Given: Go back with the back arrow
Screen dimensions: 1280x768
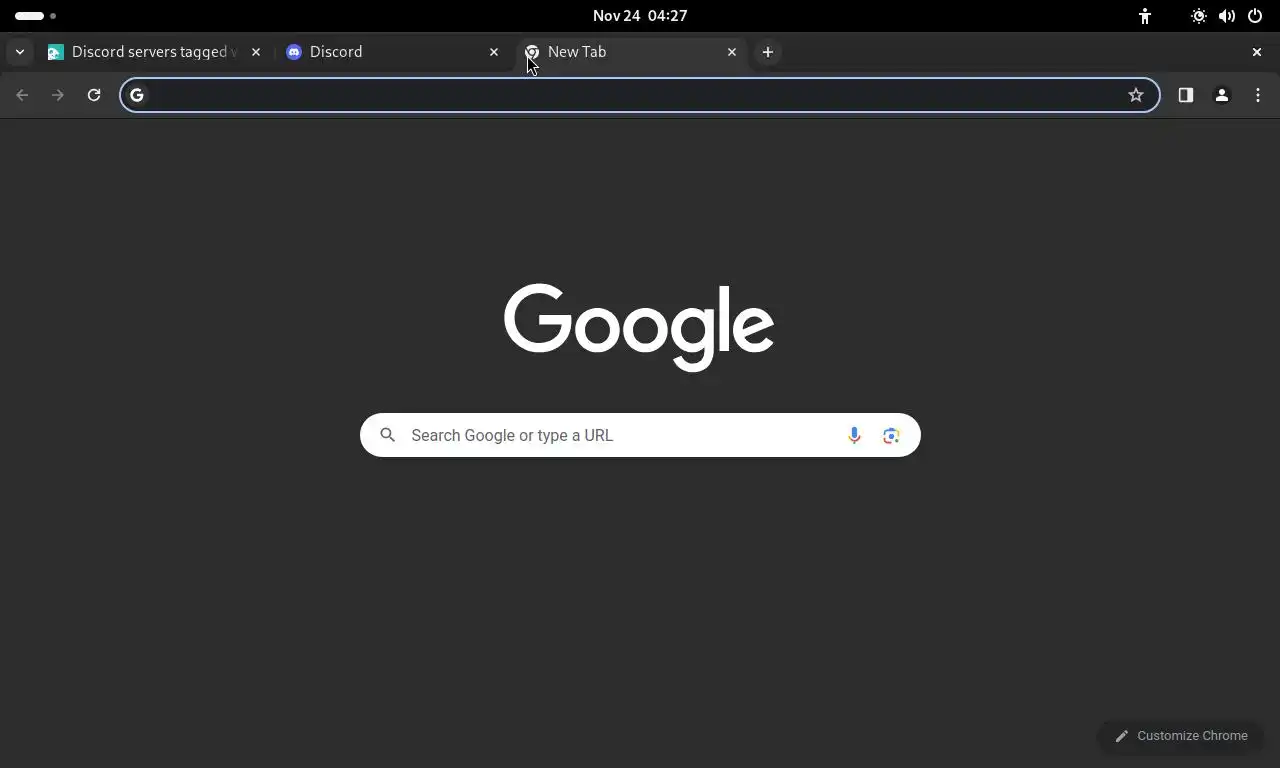Looking at the screenshot, I should 22,95.
